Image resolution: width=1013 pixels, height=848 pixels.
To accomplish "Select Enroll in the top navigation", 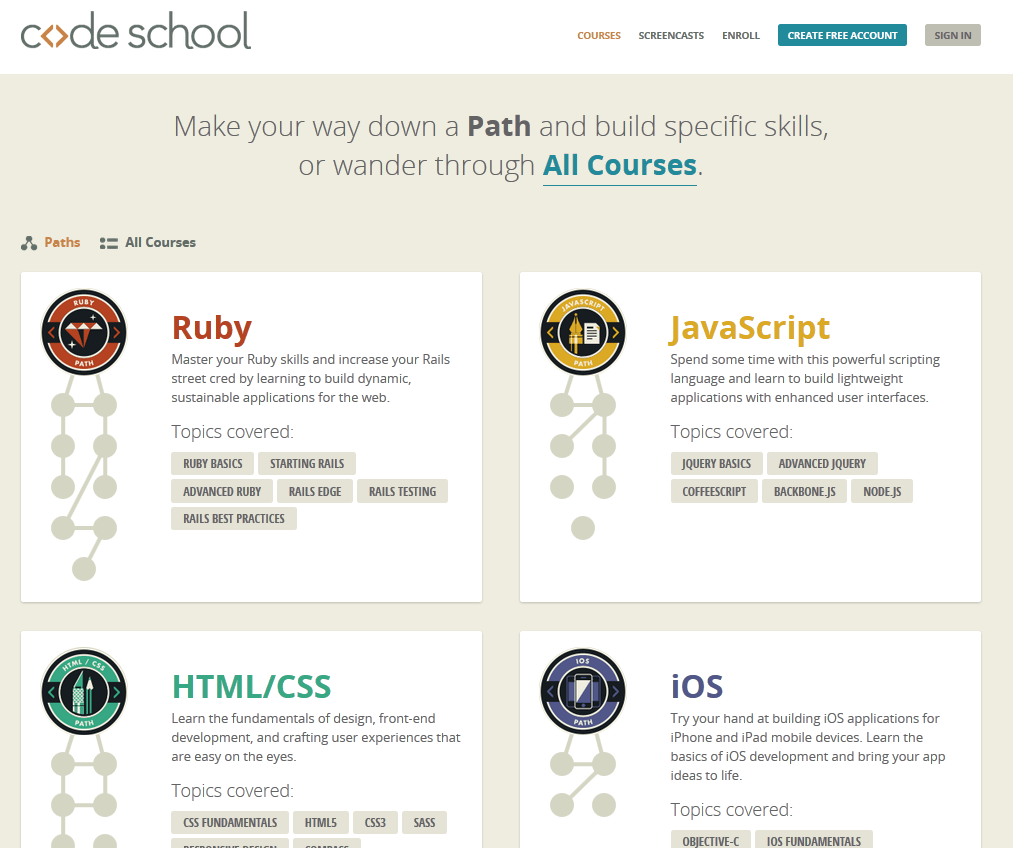I will (741, 36).
